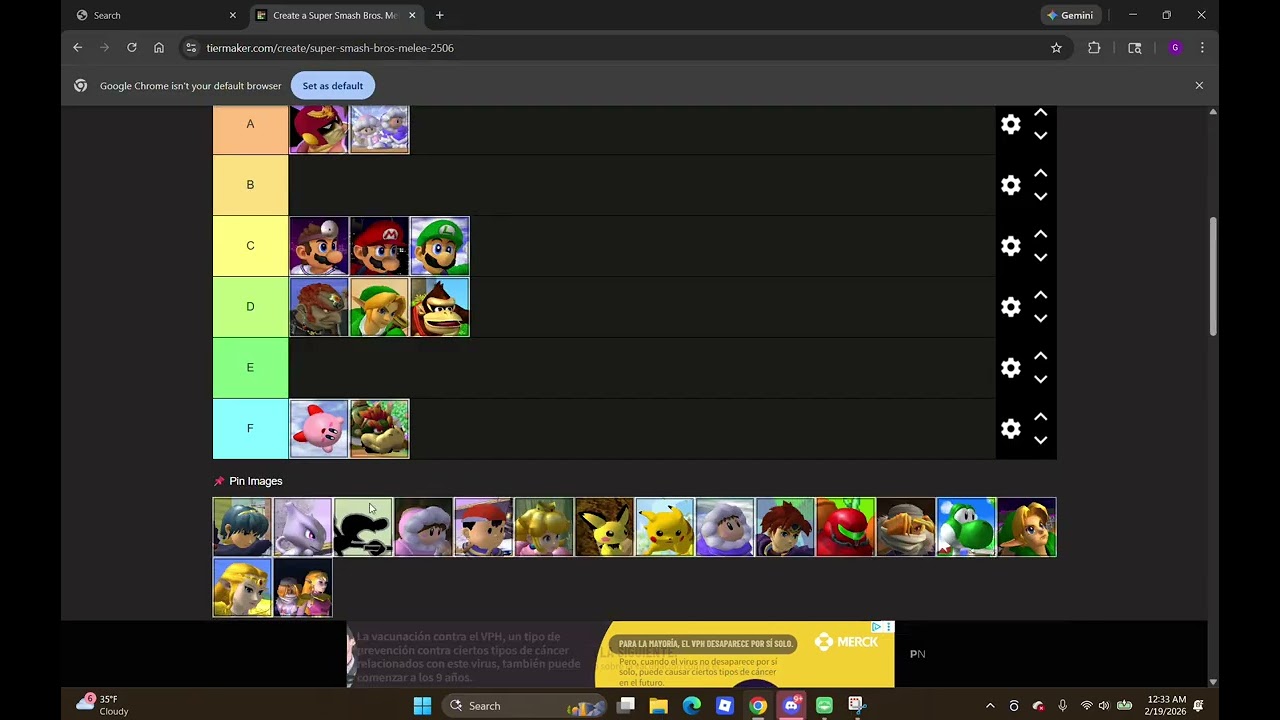Select light green tier D label
Viewport: 1280px width, 720px height.
click(x=250, y=307)
